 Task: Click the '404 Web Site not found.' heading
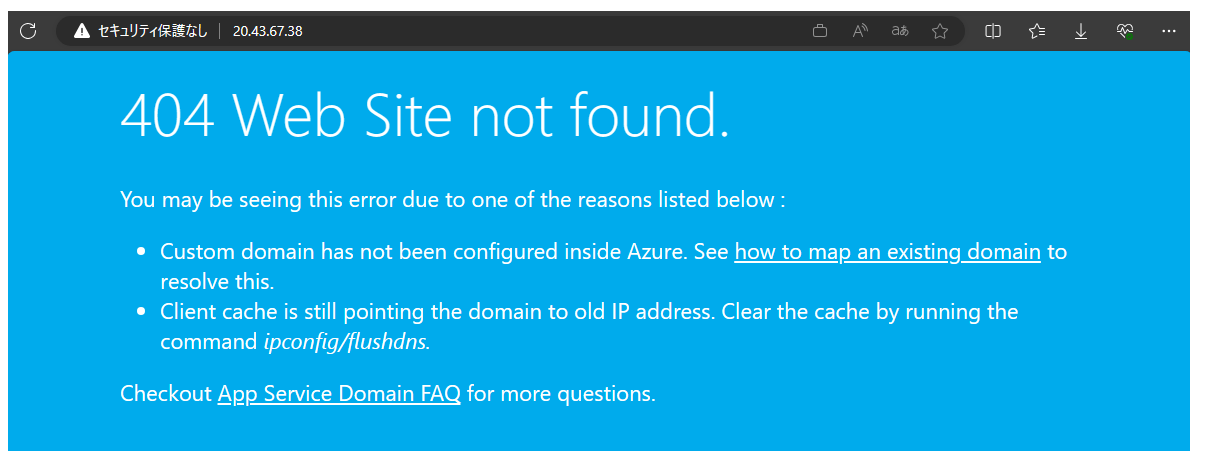[x=424, y=116]
